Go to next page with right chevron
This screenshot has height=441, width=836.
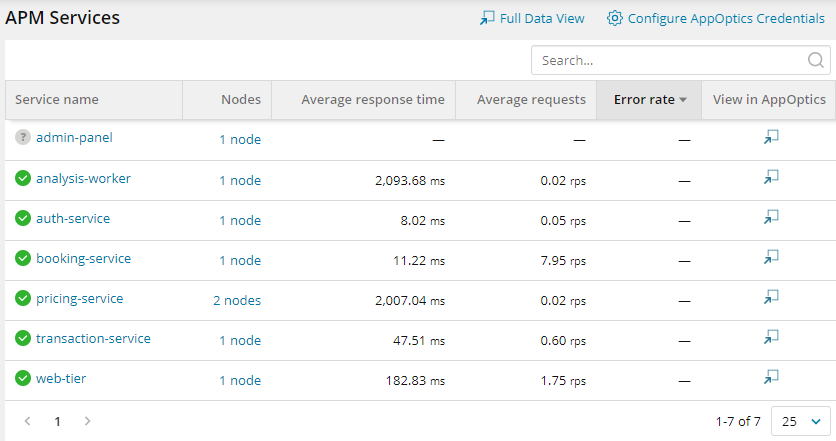point(87,421)
